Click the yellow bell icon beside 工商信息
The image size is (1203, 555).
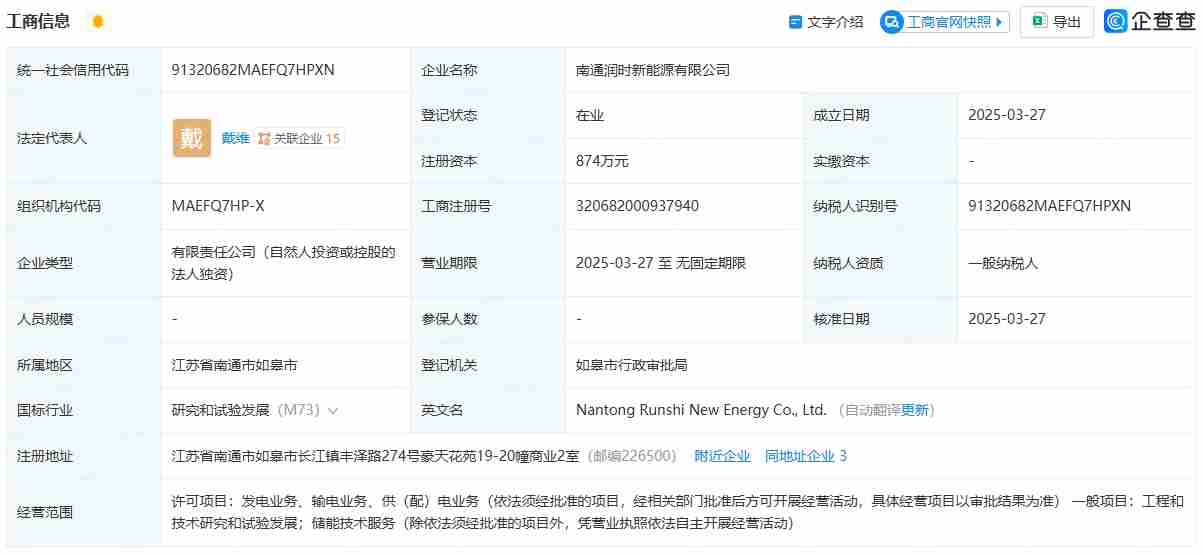97,22
